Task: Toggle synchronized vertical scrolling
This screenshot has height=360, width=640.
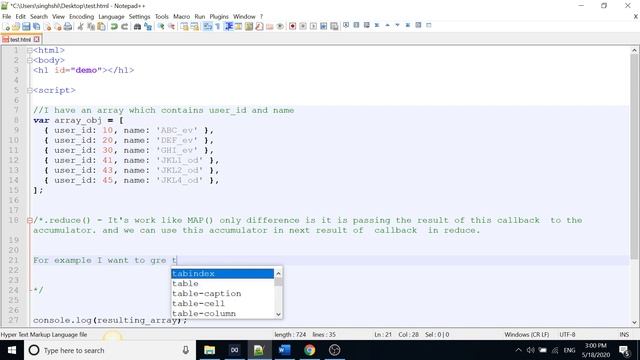Action: [184, 27]
